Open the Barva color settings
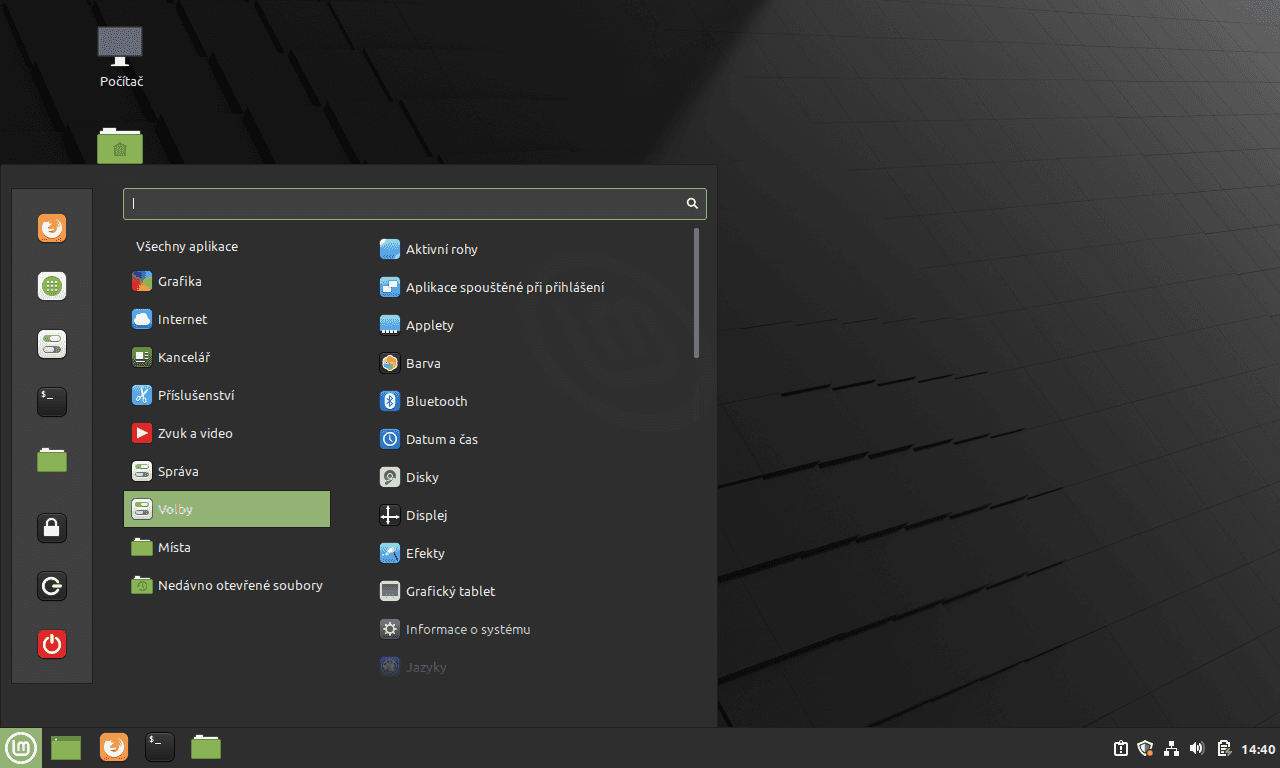This screenshot has height=768, width=1280. 421,363
